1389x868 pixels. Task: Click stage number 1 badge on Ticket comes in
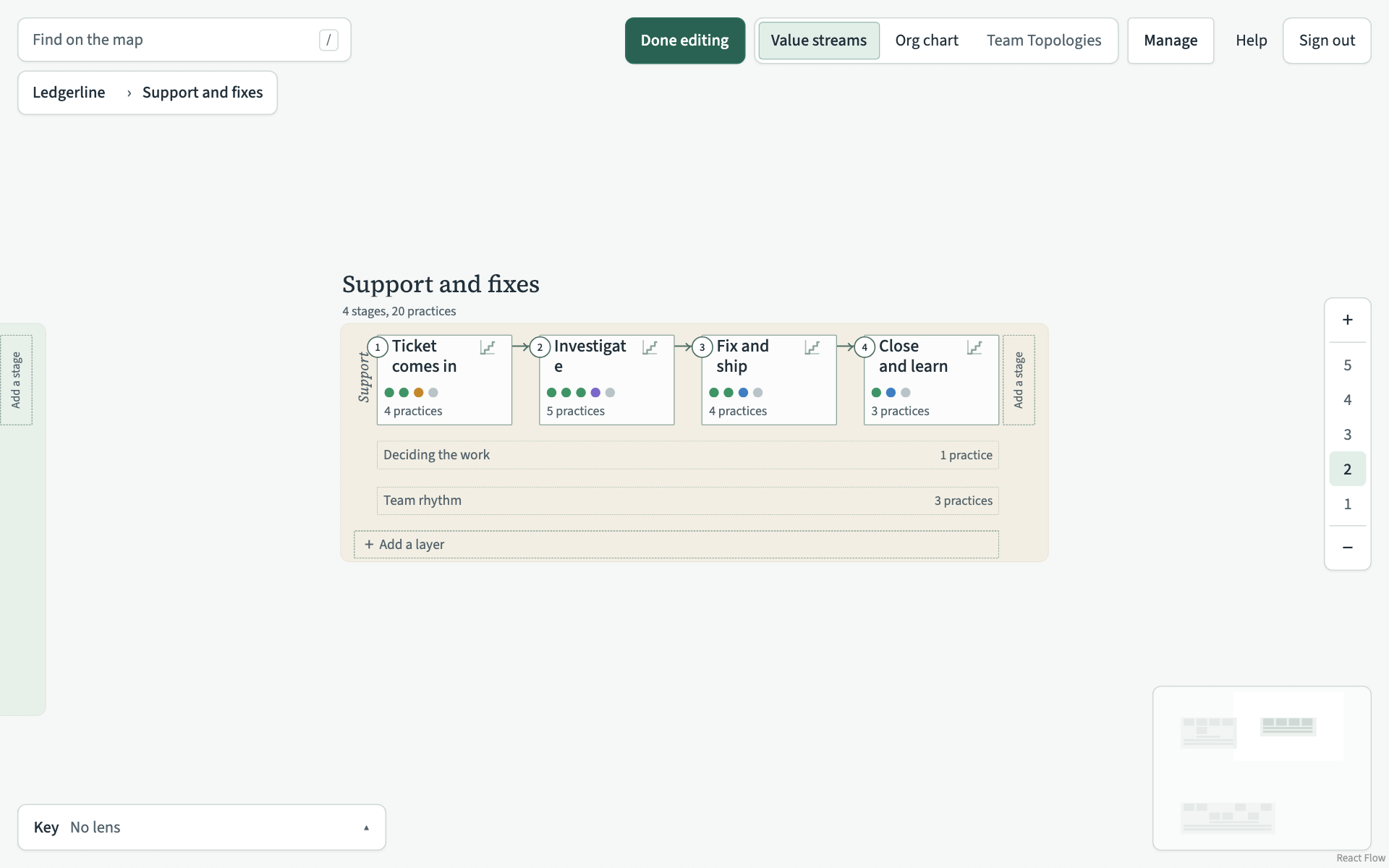(378, 347)
